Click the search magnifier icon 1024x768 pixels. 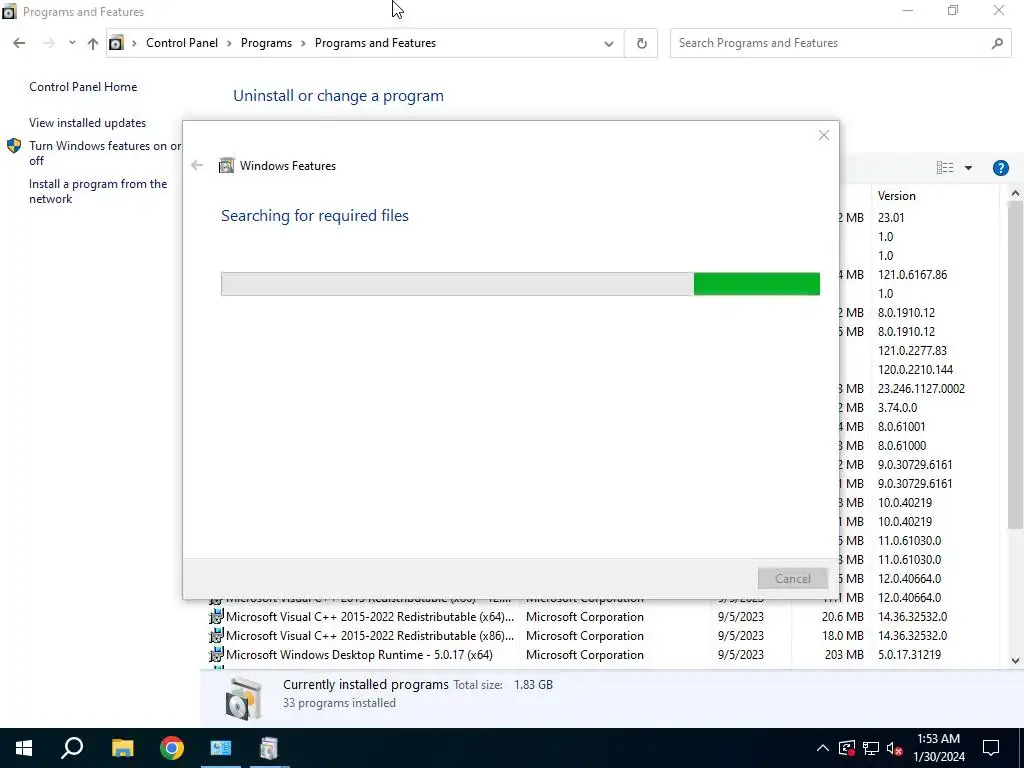tap(997, 43)
